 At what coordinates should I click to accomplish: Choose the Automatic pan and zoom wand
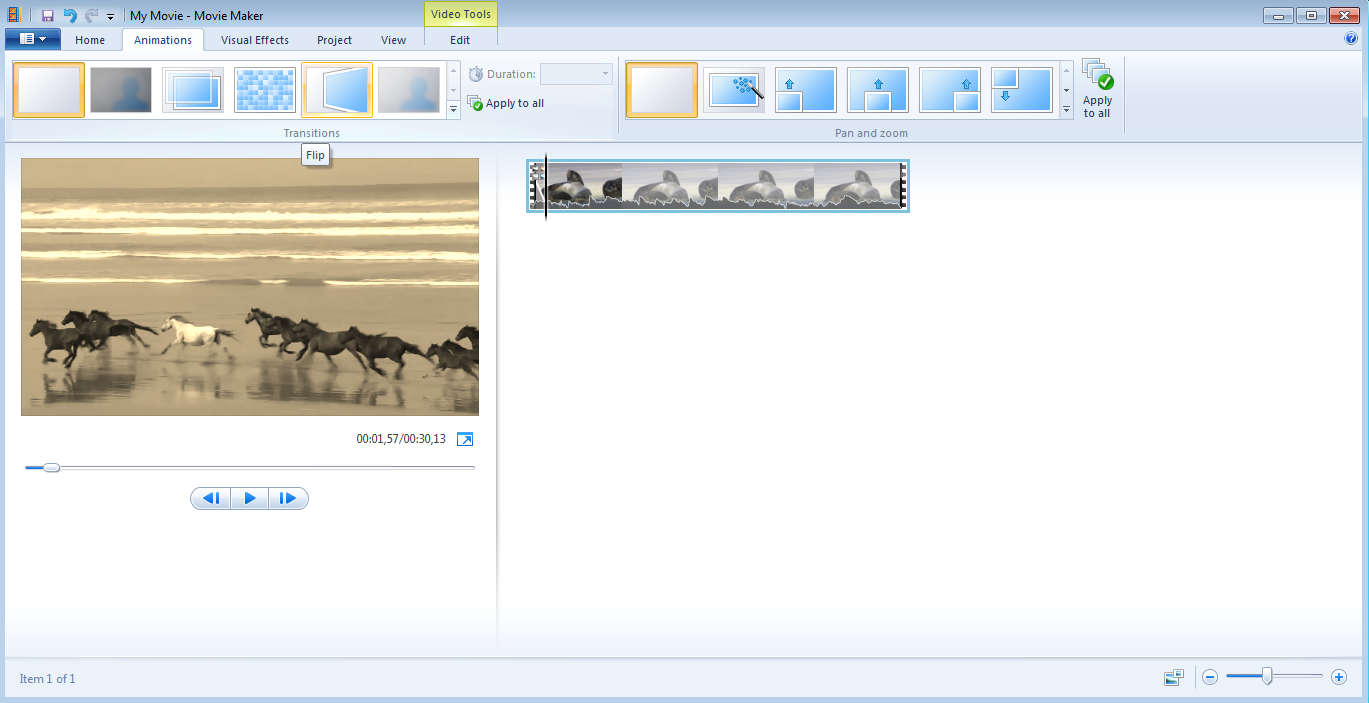(734, 90)
